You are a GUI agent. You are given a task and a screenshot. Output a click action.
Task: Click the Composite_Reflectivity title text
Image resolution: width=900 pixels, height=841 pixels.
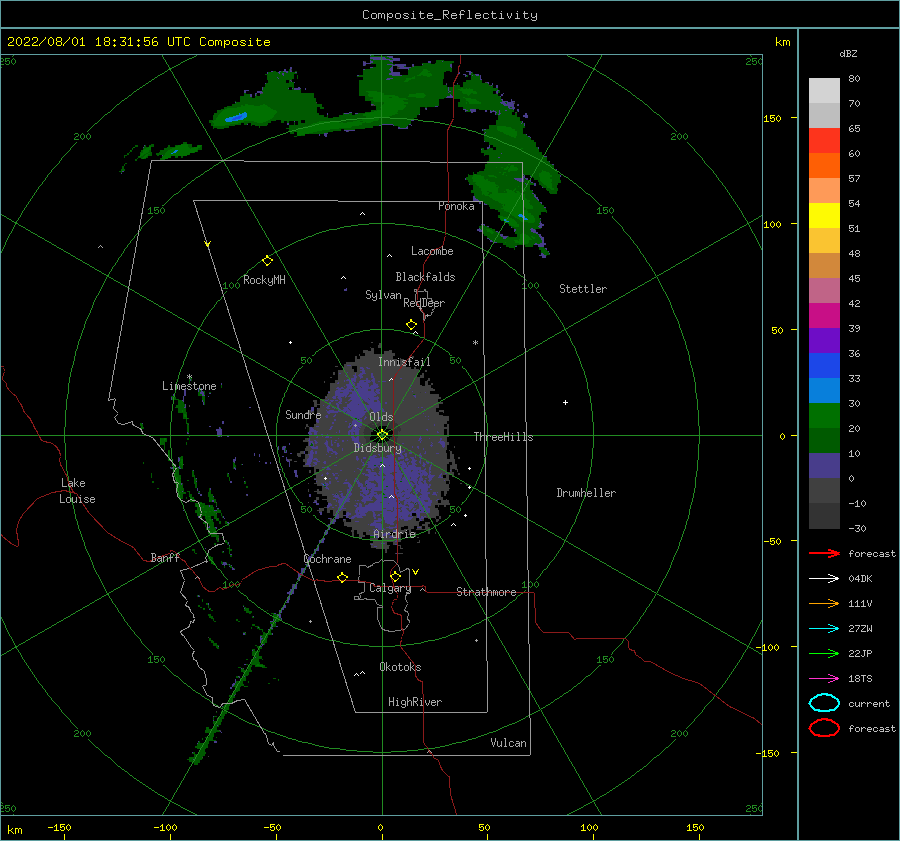point(450,15)
